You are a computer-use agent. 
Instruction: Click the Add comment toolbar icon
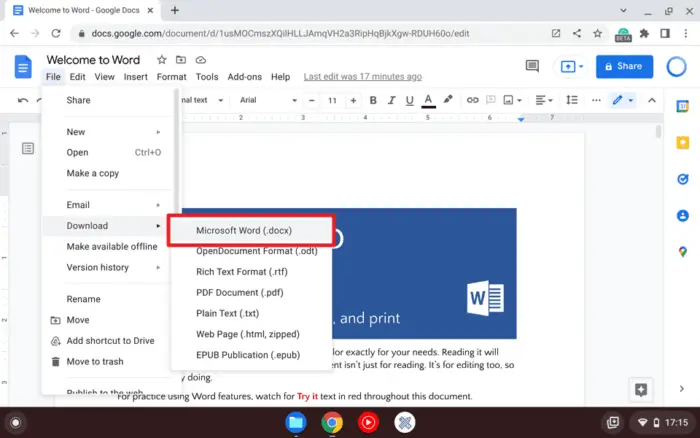(491, 100)
